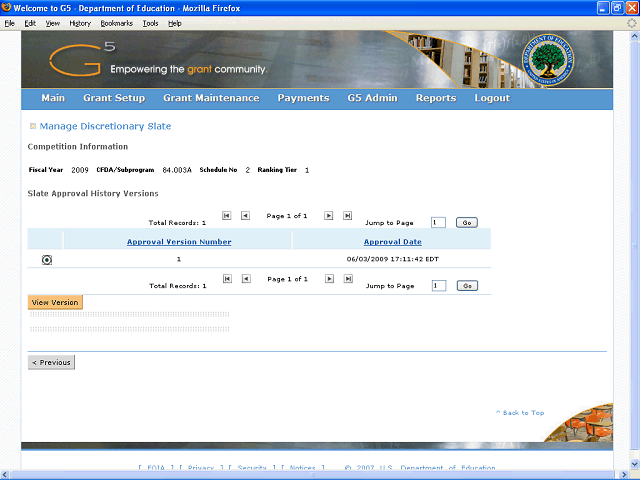Go to first page in bottom pager

[227, 279]
